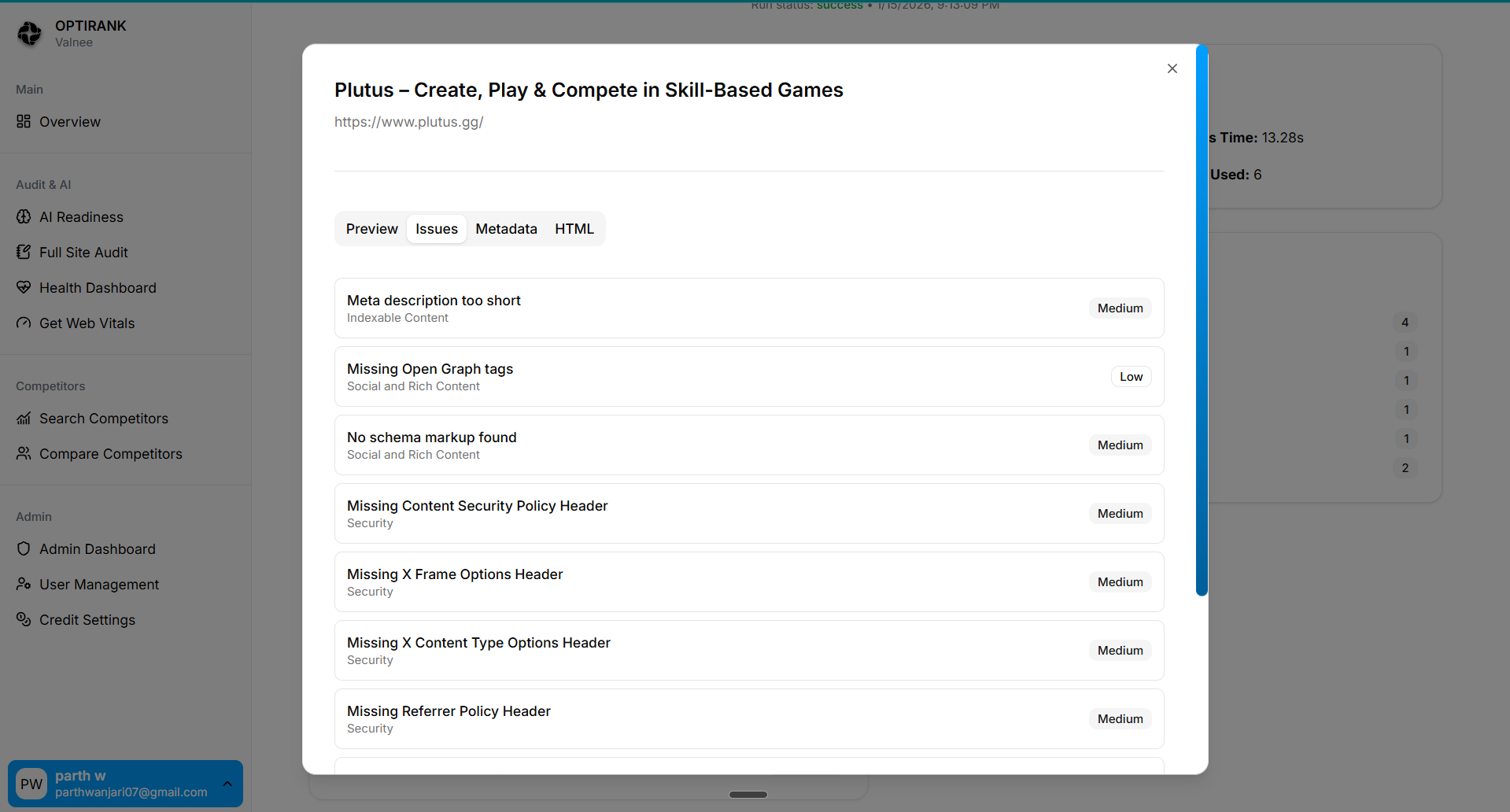This screenshot has width=1510, height=812.
Task: Select Missing X Content Type Options Header
Action: click(749, 650)
